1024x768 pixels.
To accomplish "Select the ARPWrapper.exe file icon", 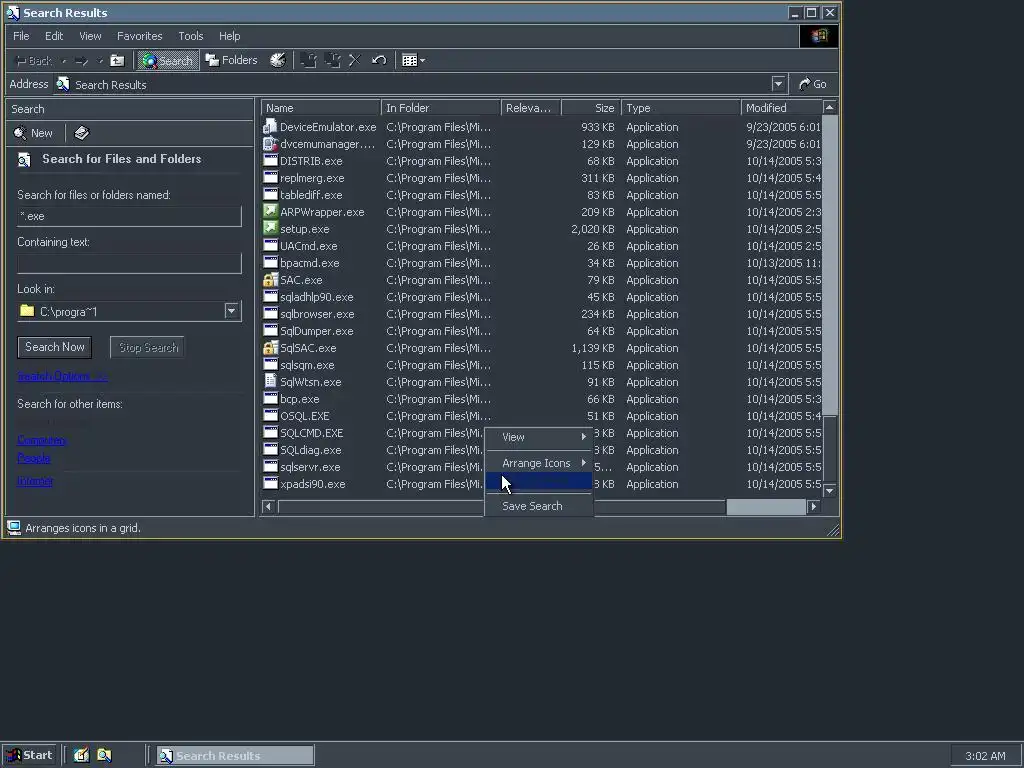I will tap(270, 212).
